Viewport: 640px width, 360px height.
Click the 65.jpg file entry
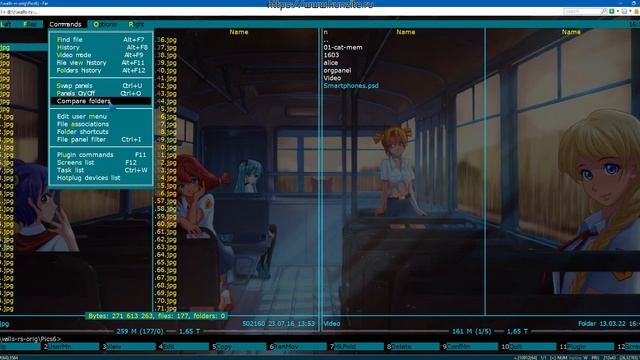tap(166, 262)
